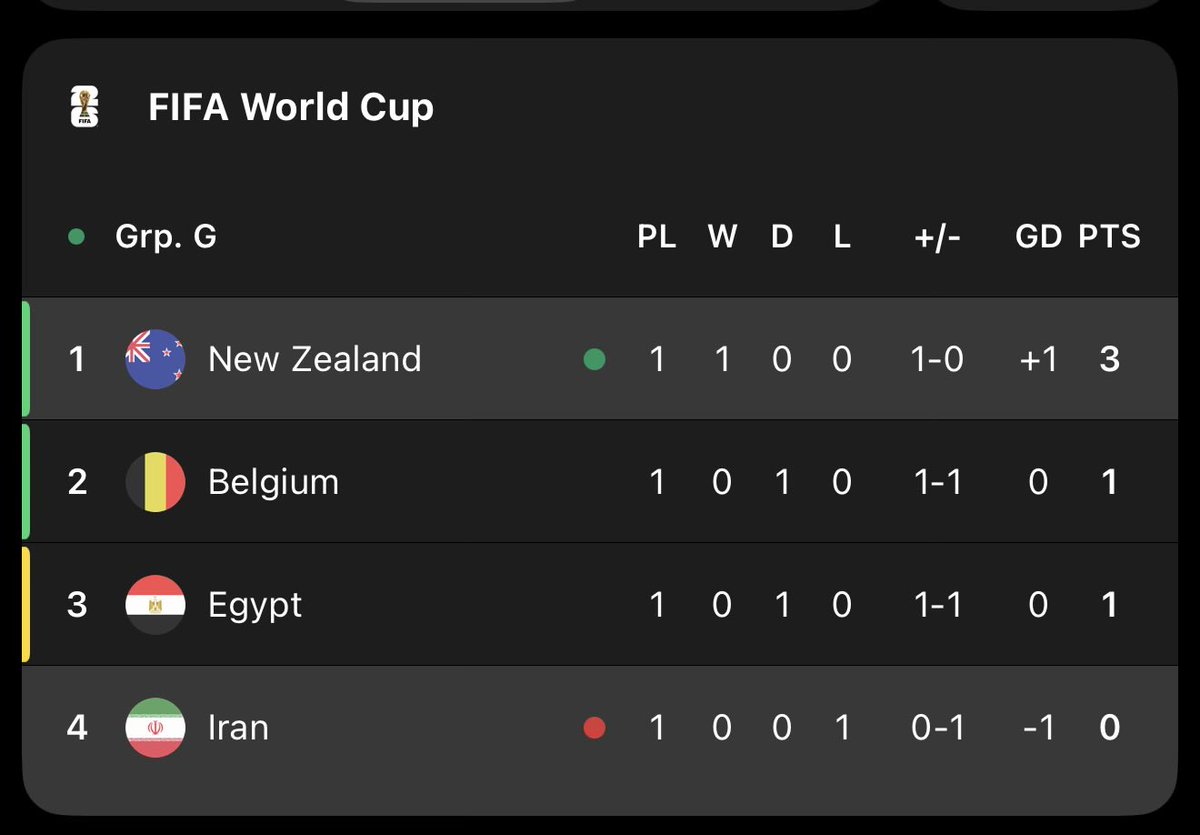Open Iran team name

[238, 727]
